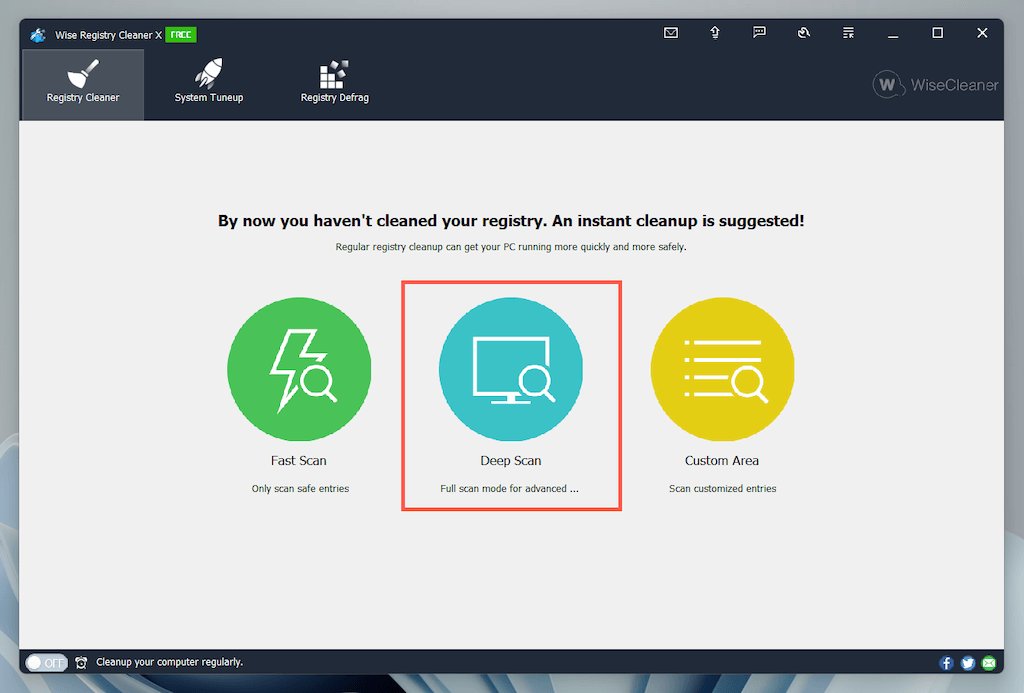Click "Scan customized entries" description
1024x693 pixels.
[722, 489]
